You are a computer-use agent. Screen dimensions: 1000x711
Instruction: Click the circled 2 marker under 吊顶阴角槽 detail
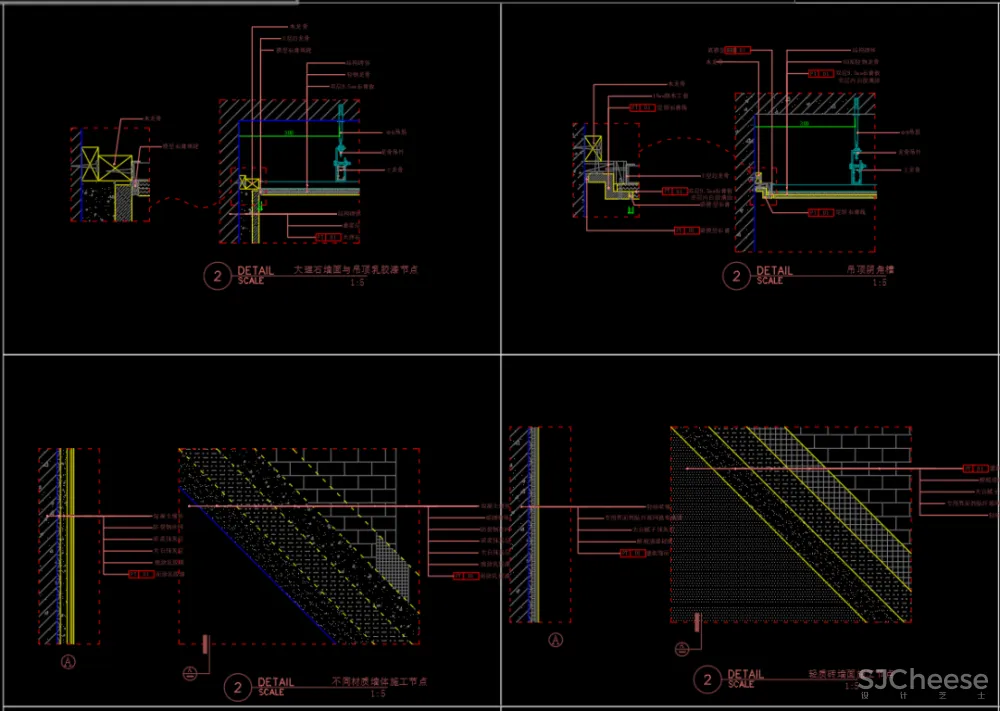click(737, 276)
